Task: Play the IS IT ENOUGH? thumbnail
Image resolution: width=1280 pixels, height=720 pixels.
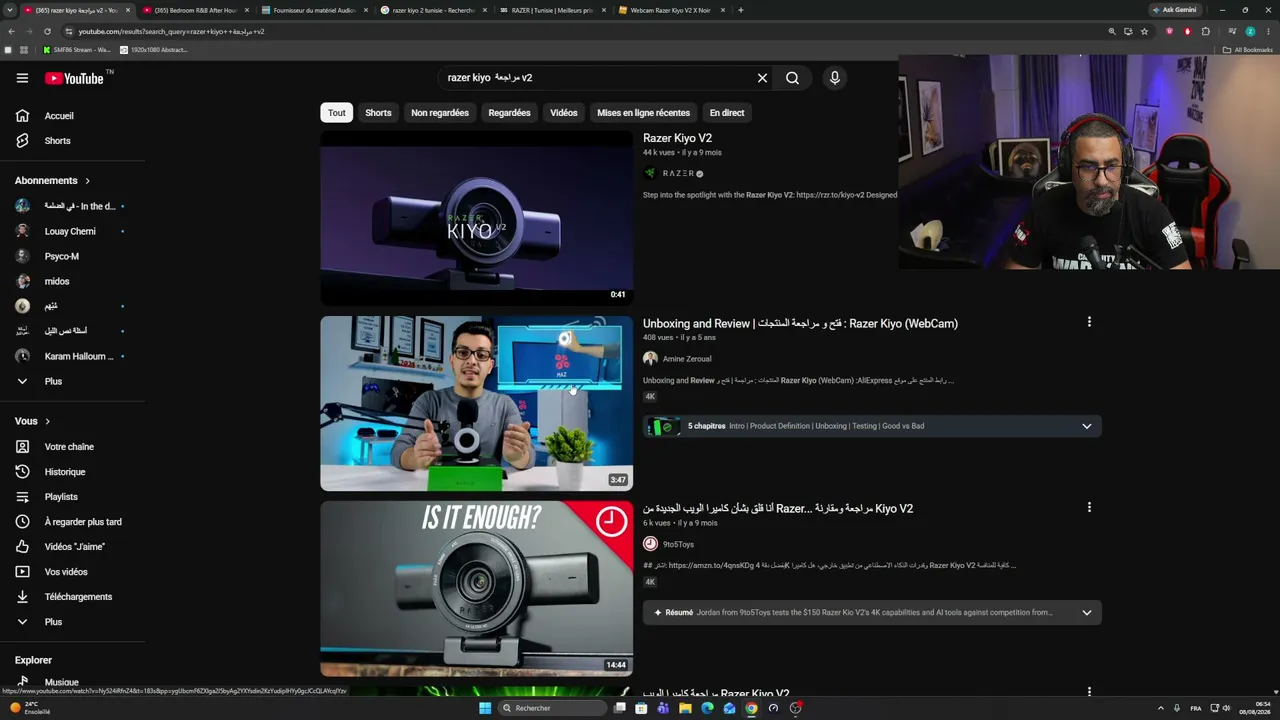Action: click(476, 589)
